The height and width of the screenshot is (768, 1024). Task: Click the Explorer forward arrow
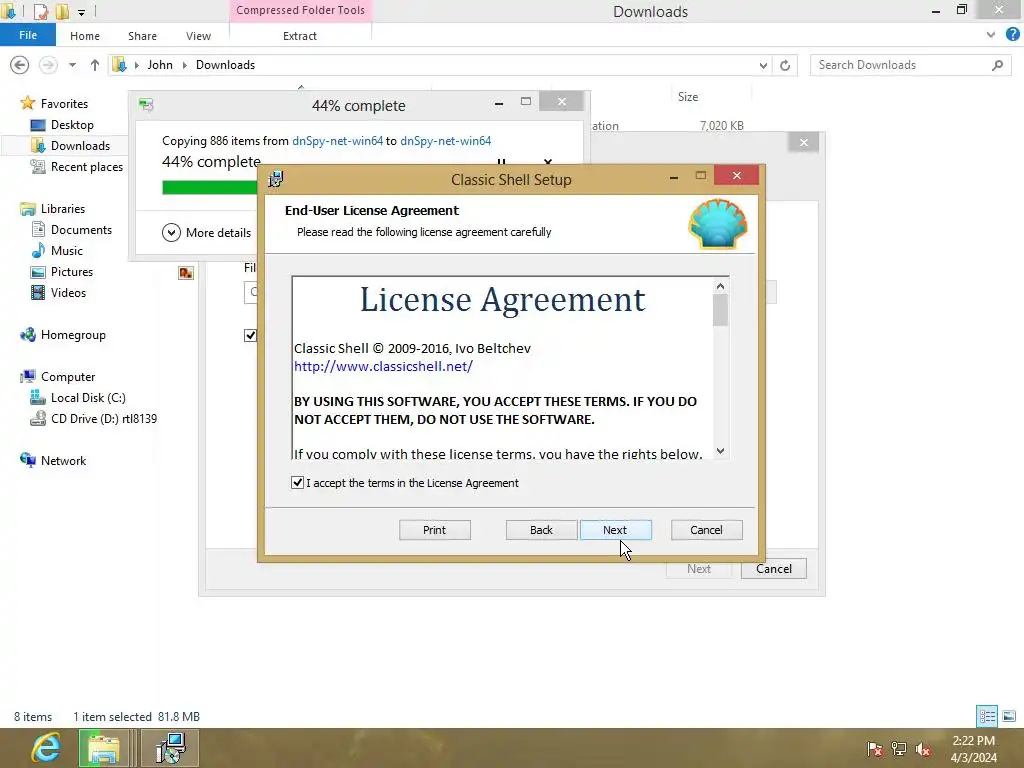pos(48,65)
